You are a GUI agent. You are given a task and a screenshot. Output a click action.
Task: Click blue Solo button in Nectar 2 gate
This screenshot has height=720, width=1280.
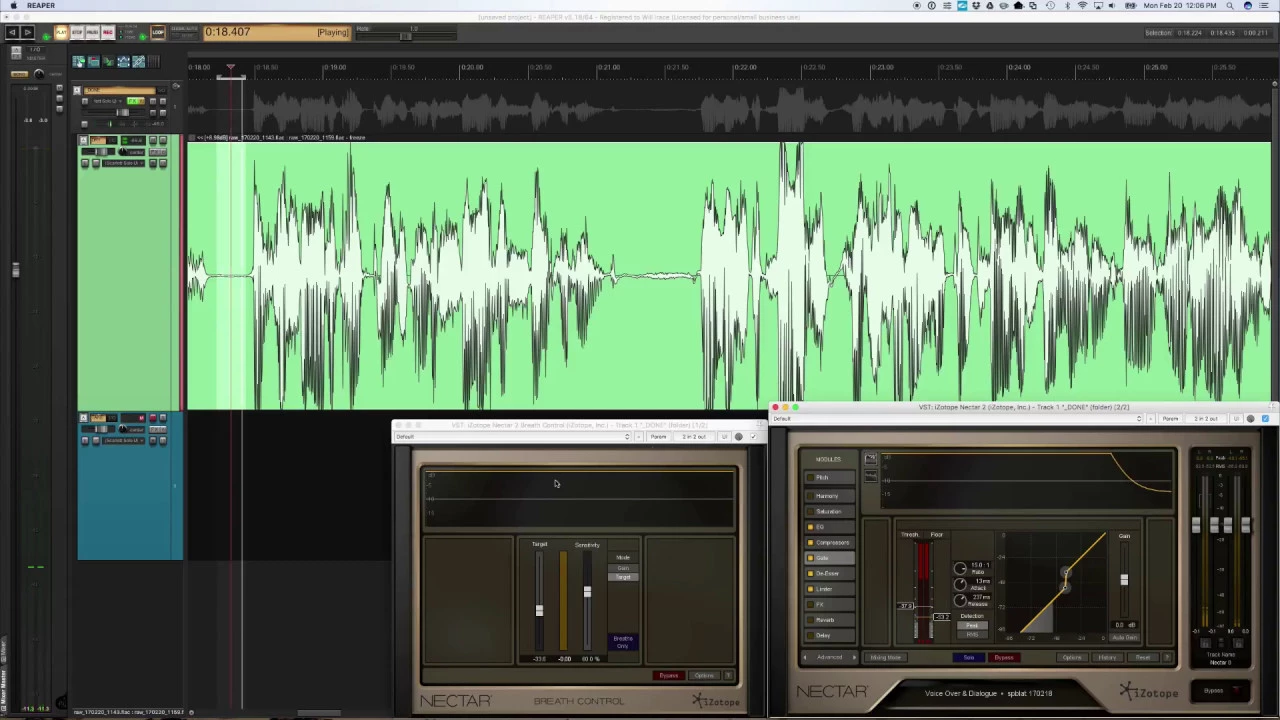point(969,657)
